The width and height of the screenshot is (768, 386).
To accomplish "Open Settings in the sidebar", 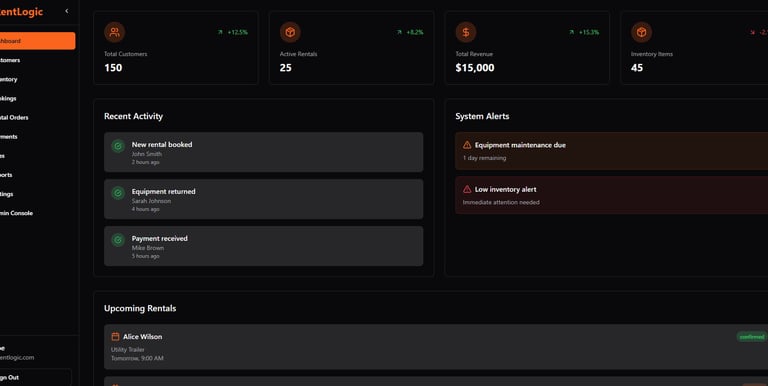I will click(37, 194).
